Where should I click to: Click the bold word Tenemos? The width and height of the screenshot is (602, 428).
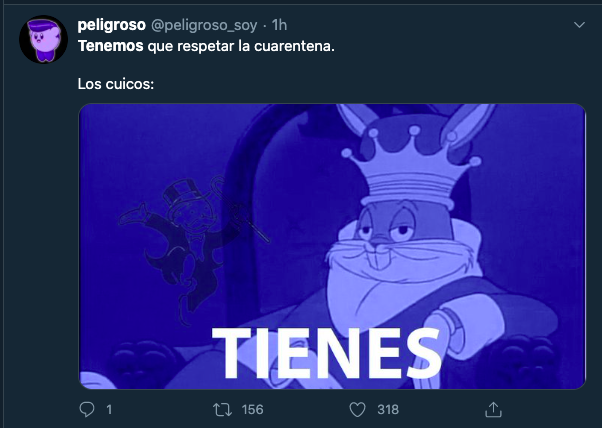pyautogui.click(x=111, y=46)
